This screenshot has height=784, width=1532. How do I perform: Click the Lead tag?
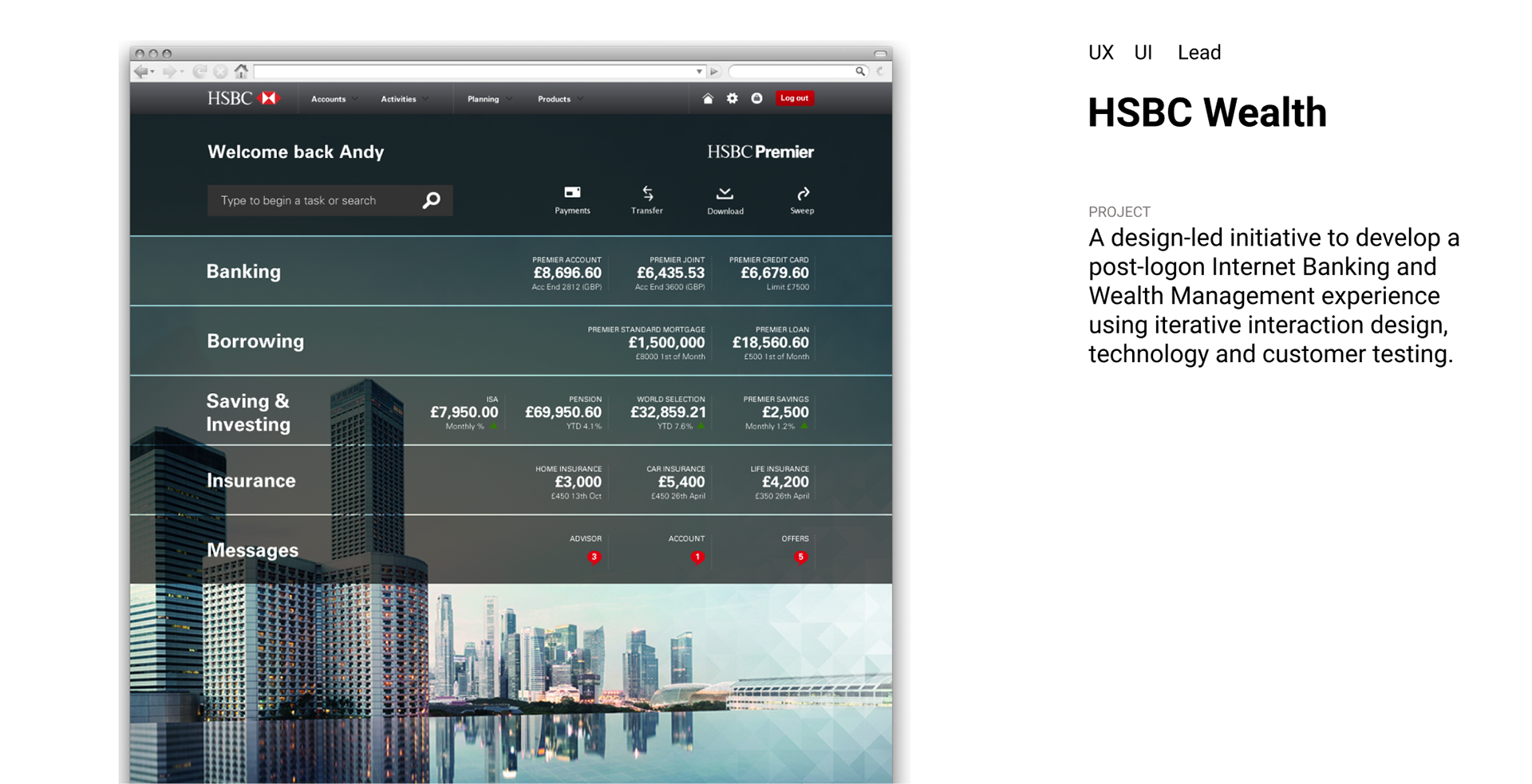coord(1199,53)
